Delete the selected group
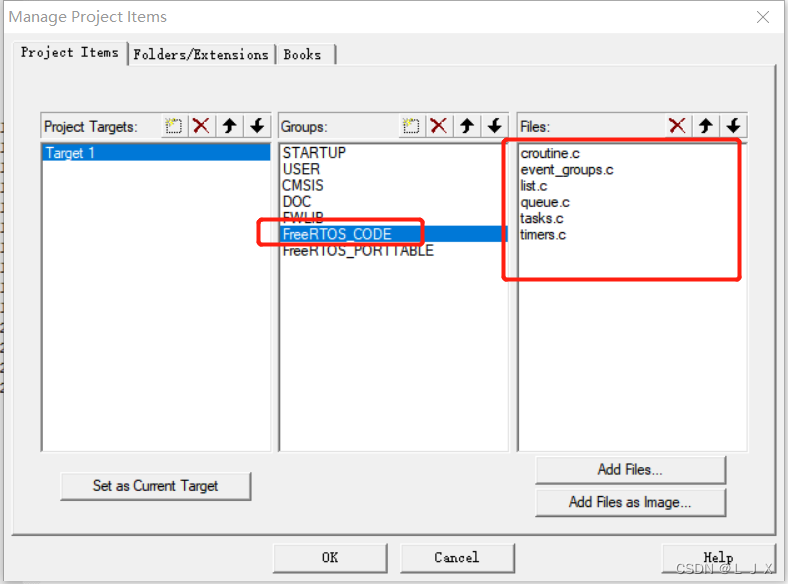The height and width of the screenshot is (584, 788). point(439,126)
